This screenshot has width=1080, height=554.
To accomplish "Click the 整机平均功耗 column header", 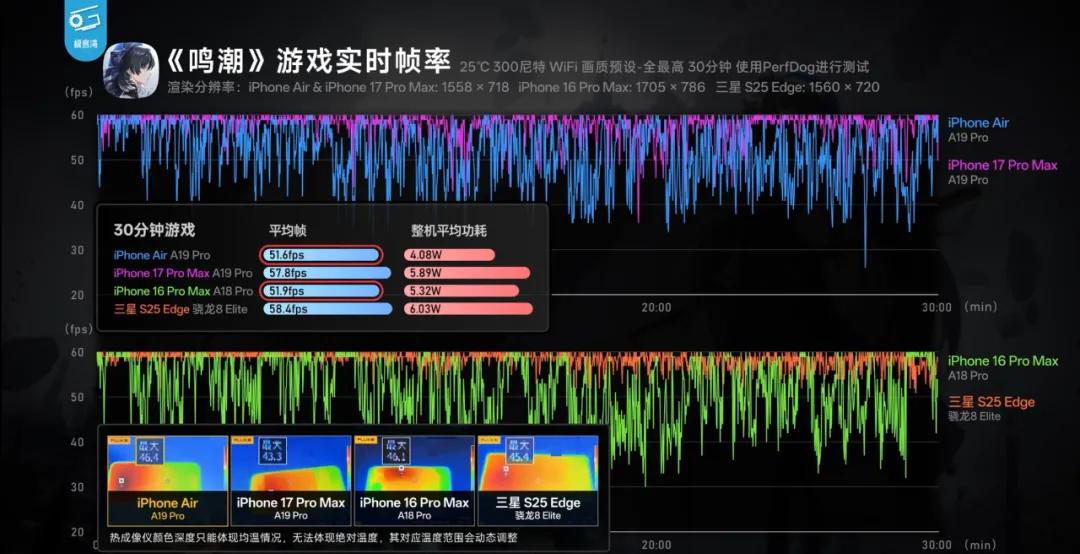I will tap(449, 230).
